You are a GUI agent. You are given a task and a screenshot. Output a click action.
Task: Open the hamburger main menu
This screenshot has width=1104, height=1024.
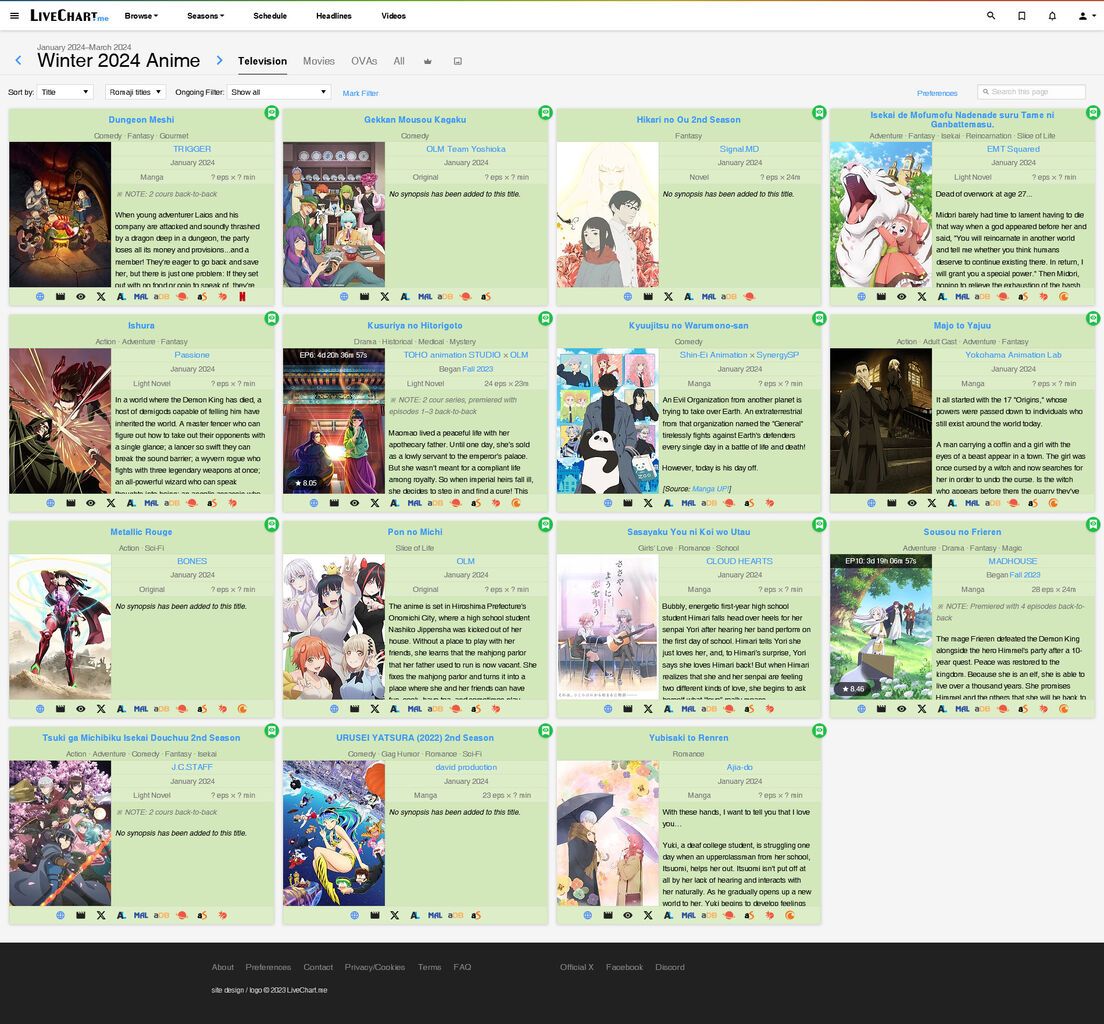click(14, 15)
